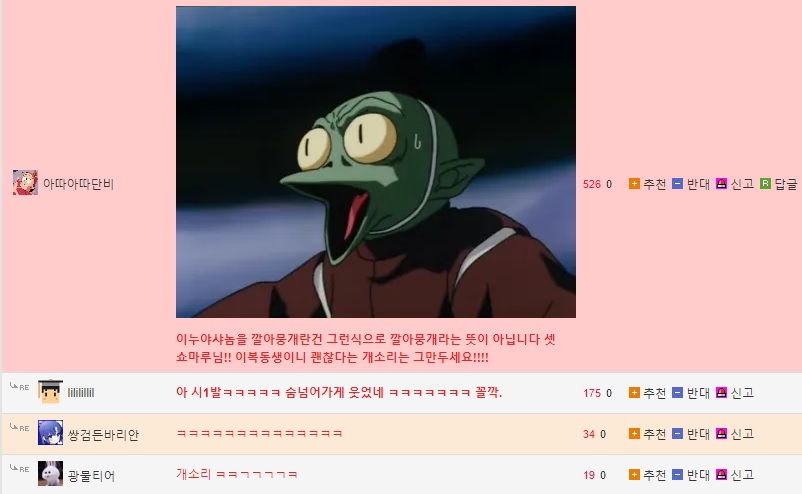This screenshot has height=494, width=802.
Task: Upvote 쌍검든바리안's reply with 추천
Action: pos(647,434)
